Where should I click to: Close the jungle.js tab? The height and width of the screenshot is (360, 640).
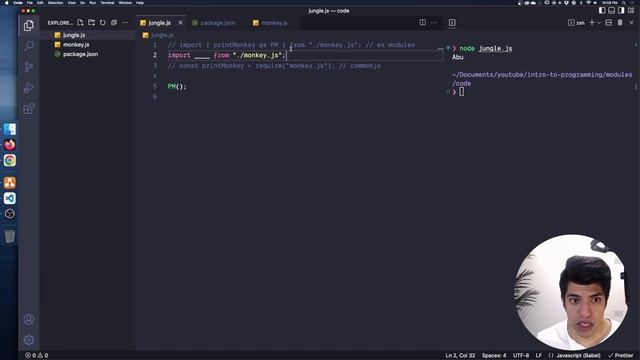click(x=180, y=23)
